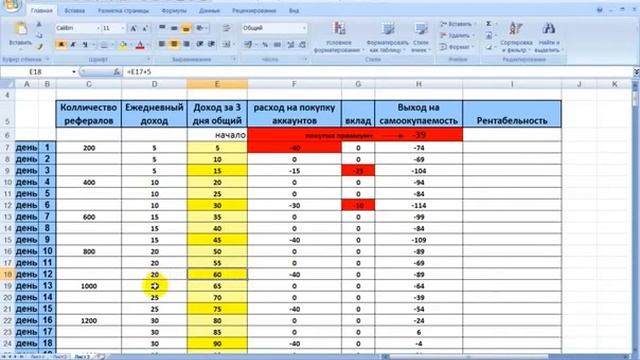Click the text orientation icon
Screen dimensions: 640x360
(200, 28)
